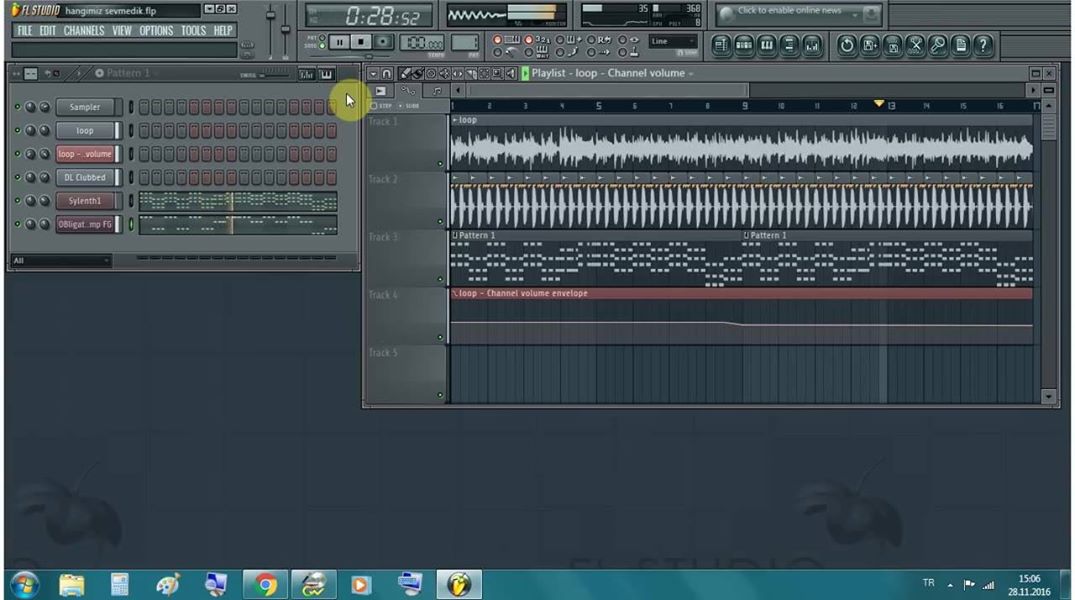Select the Delete tool in Playlist
Screen dimensions: 1075x600
(431, 73)
